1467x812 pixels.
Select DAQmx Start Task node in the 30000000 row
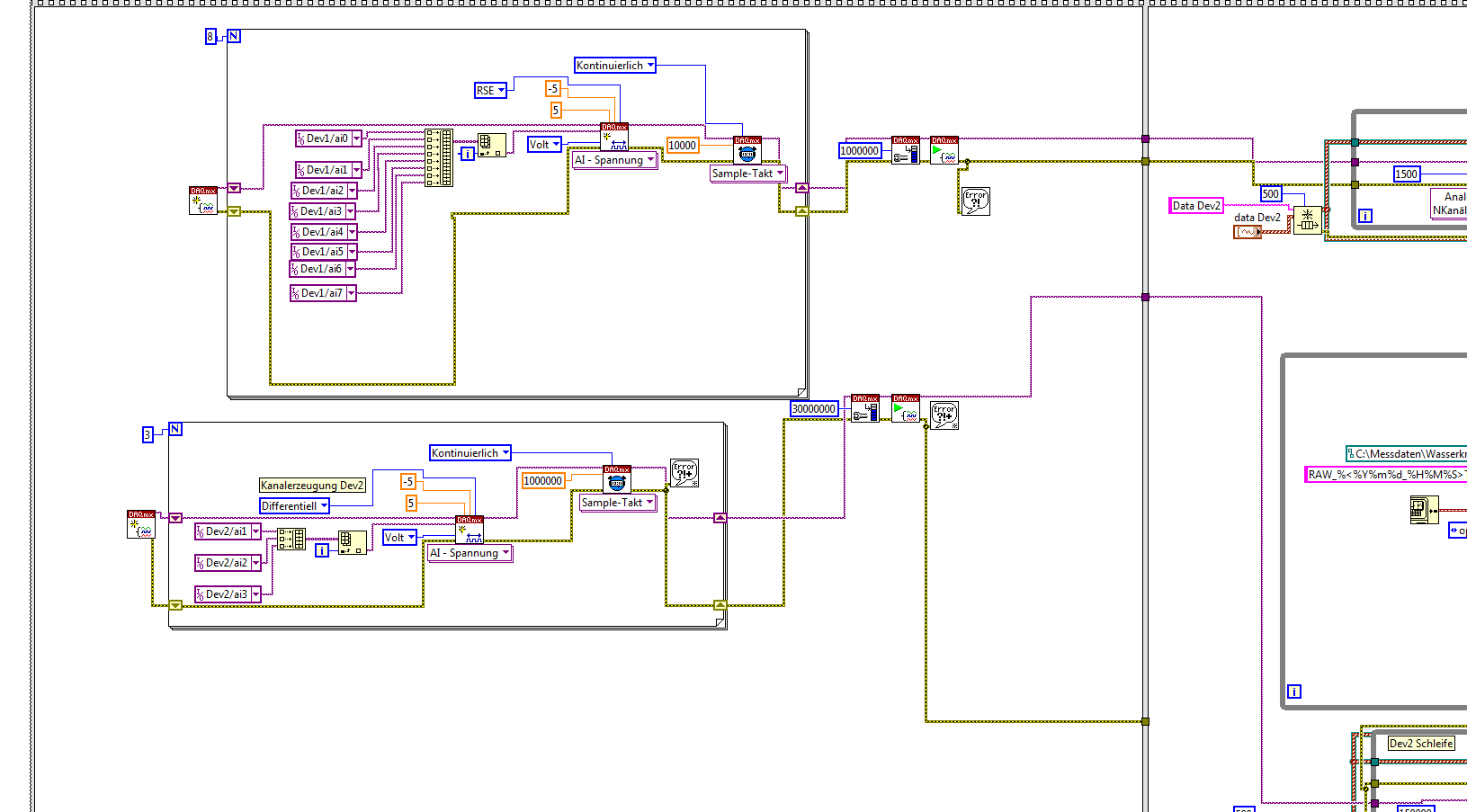906,408
